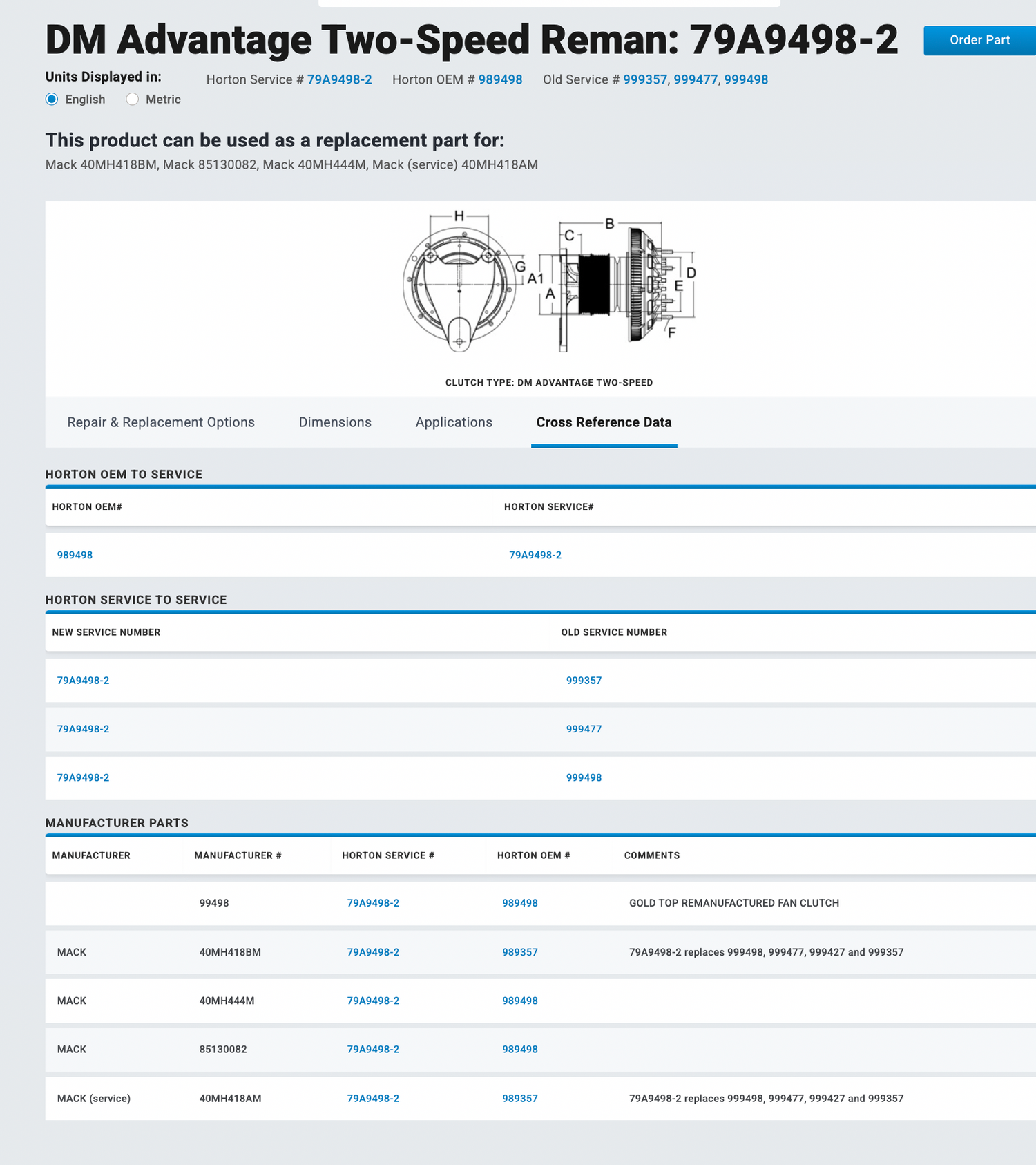Open the Applications tab
The image size is (1036, 1165).
tap(454, 422)
